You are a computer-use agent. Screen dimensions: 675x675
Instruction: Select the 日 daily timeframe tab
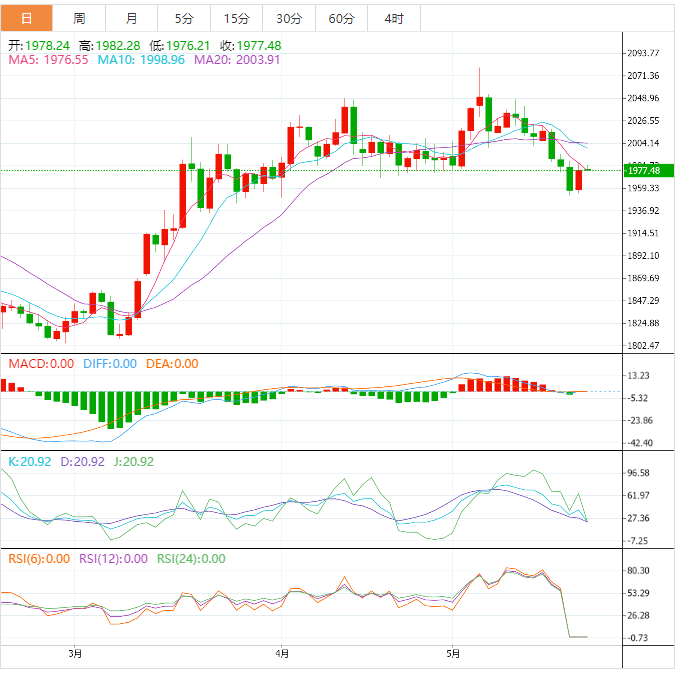click(26, 18)
